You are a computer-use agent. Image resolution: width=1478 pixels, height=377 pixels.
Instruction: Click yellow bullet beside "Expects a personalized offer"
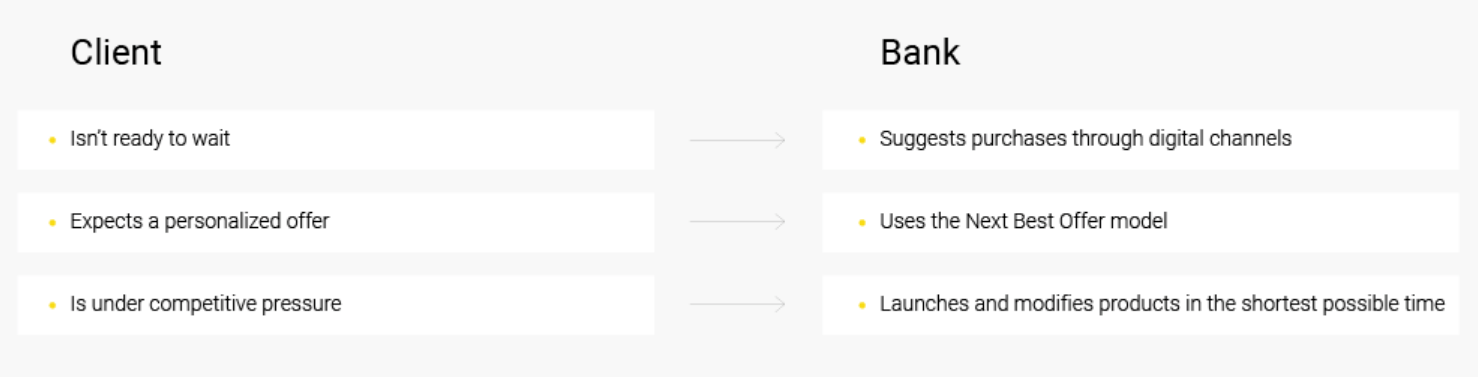tap(52, 222)
